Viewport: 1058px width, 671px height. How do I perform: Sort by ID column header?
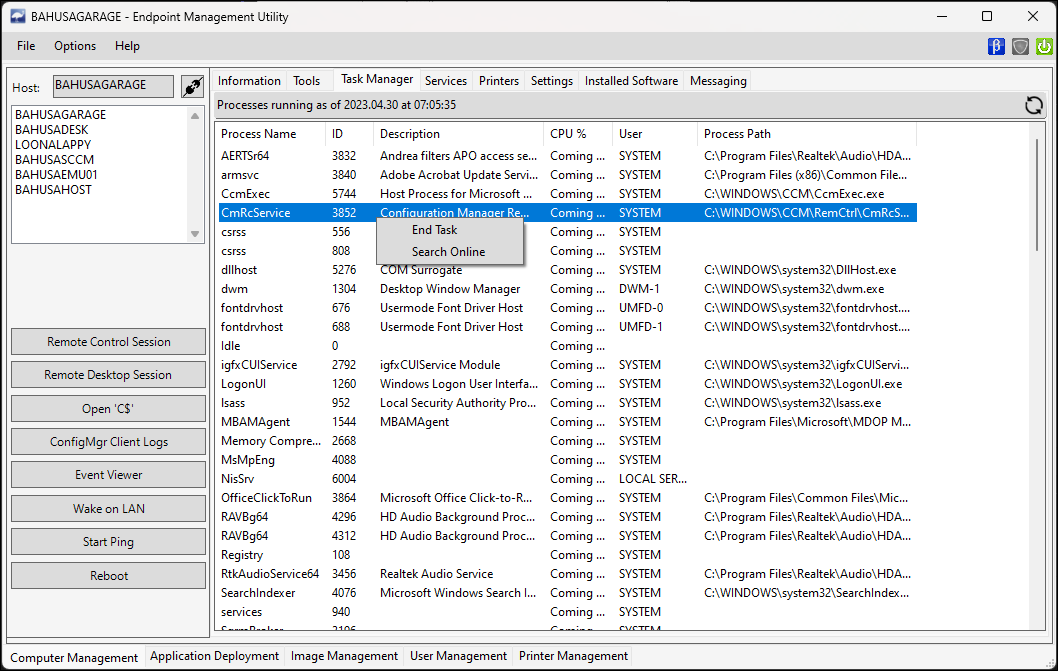point(350,134)
